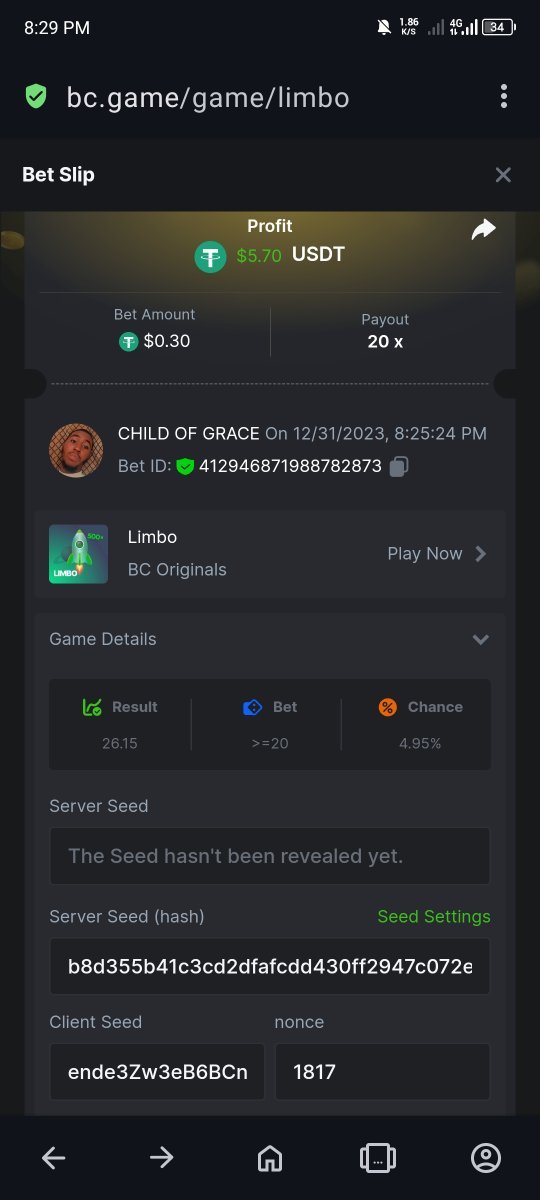Tap the Limbo rocket game thumbnail
Image resolution: width=540 pixels, height=1200 pixels.
(78, 554)
